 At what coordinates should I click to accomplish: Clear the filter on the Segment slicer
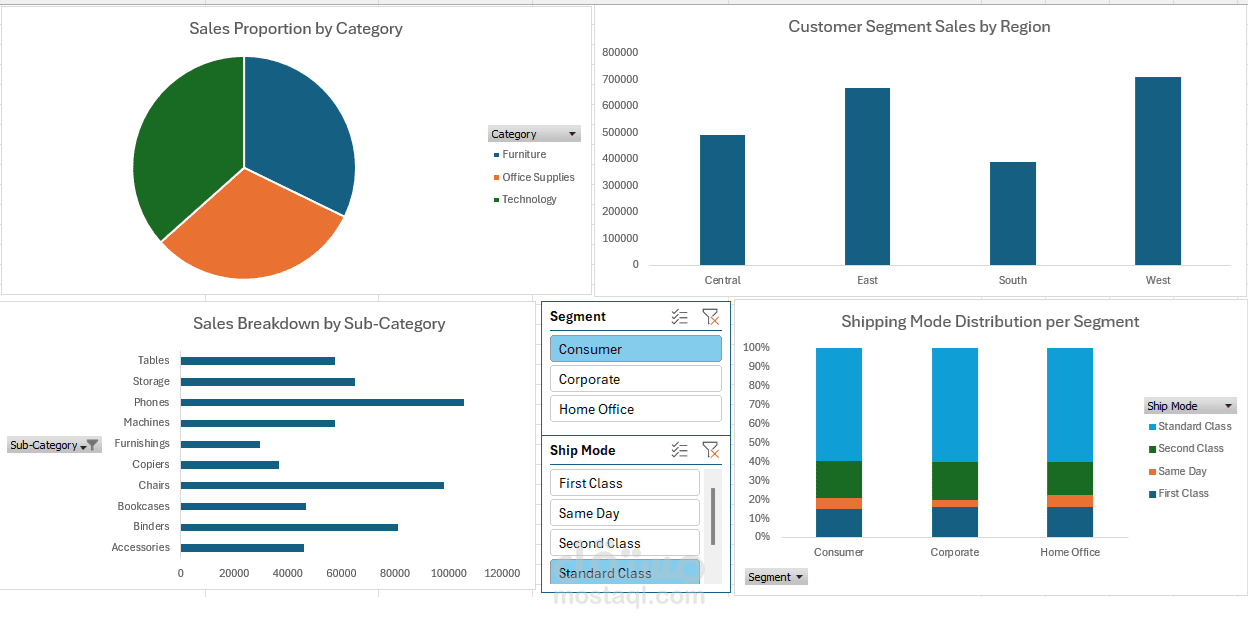(710, 317)
